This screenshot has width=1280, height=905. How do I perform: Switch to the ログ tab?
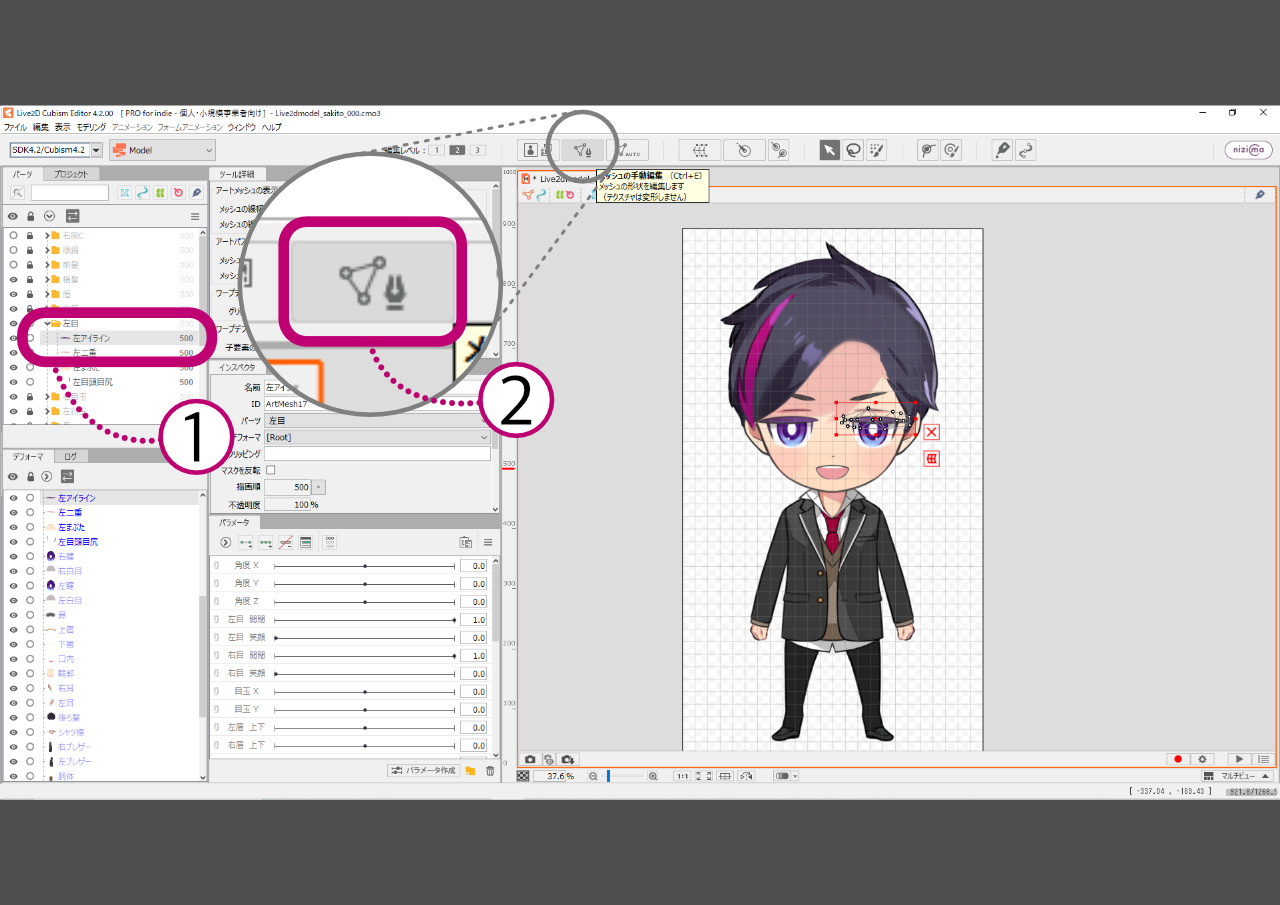[70, 456]
